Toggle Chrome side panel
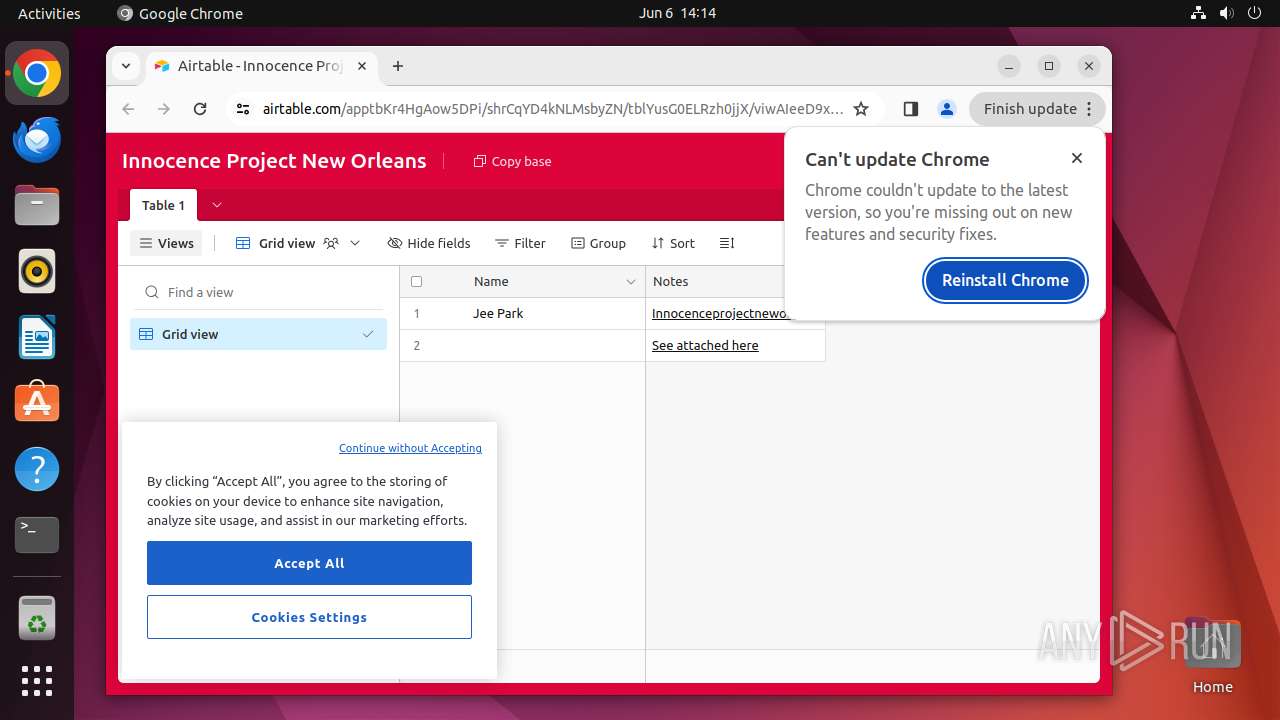Image resolution: width=1280 pixels, height=720 pixels. point(910,109)
